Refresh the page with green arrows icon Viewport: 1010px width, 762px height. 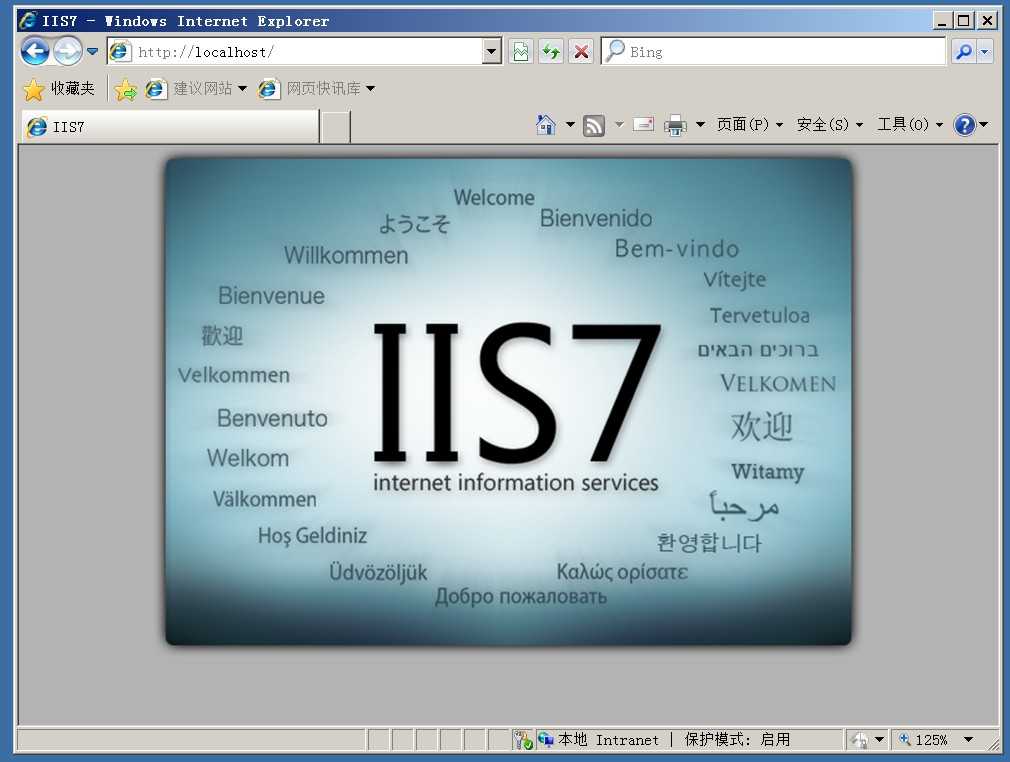(x=551, y=52)
